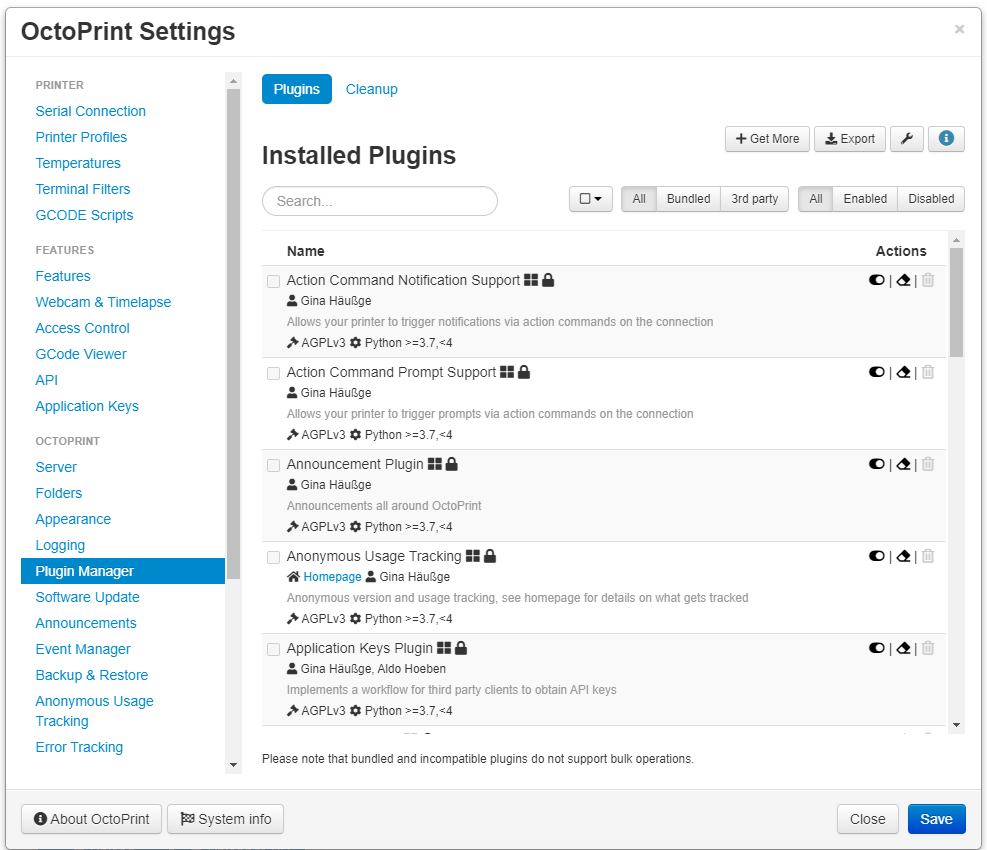Click eraser icon on Action Command Prompt Support
Image resolution: width=987 pixels, height=850 pixels.
pos(903,372)
